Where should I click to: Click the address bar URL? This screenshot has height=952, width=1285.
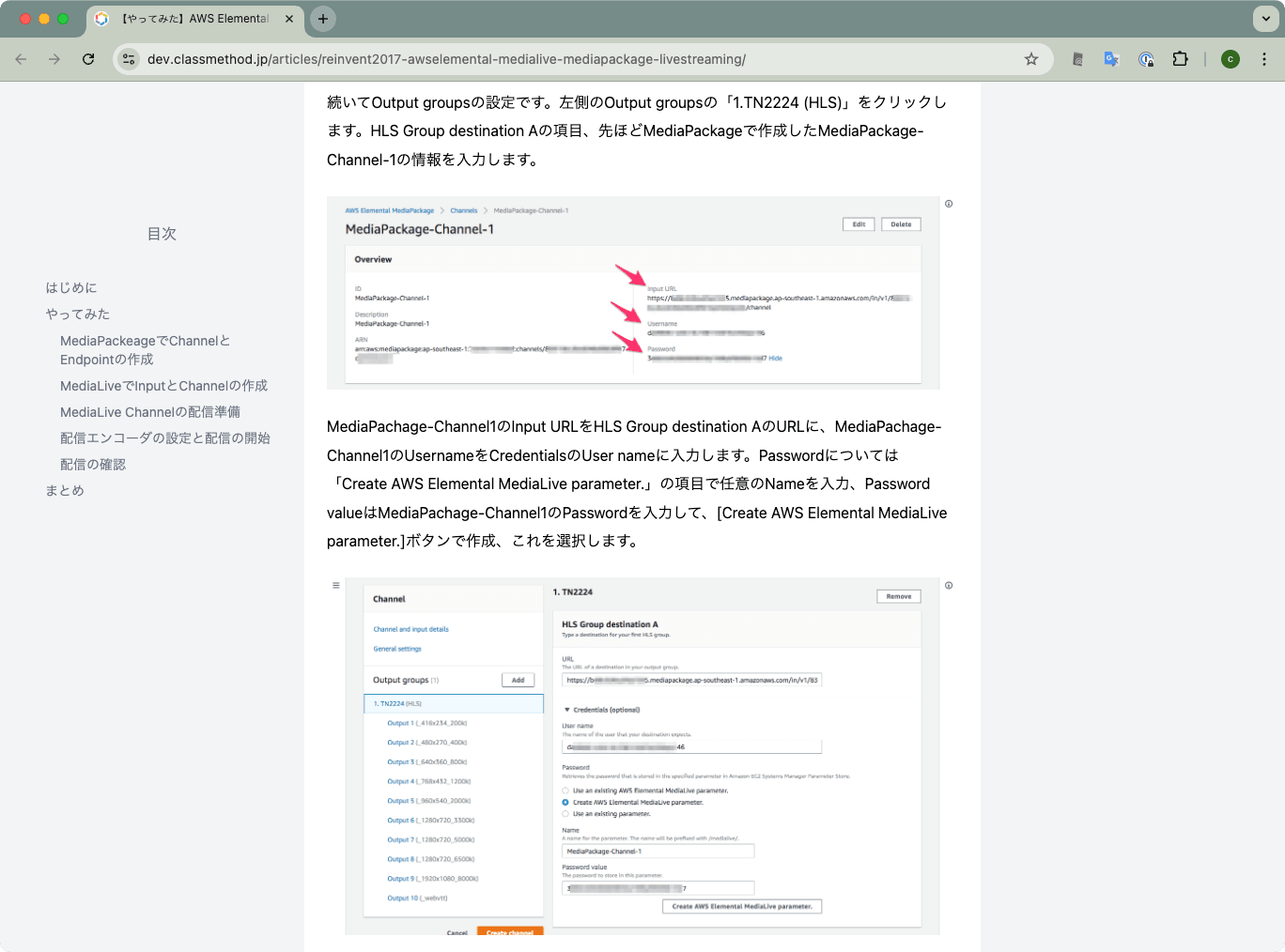coord(446,59)
